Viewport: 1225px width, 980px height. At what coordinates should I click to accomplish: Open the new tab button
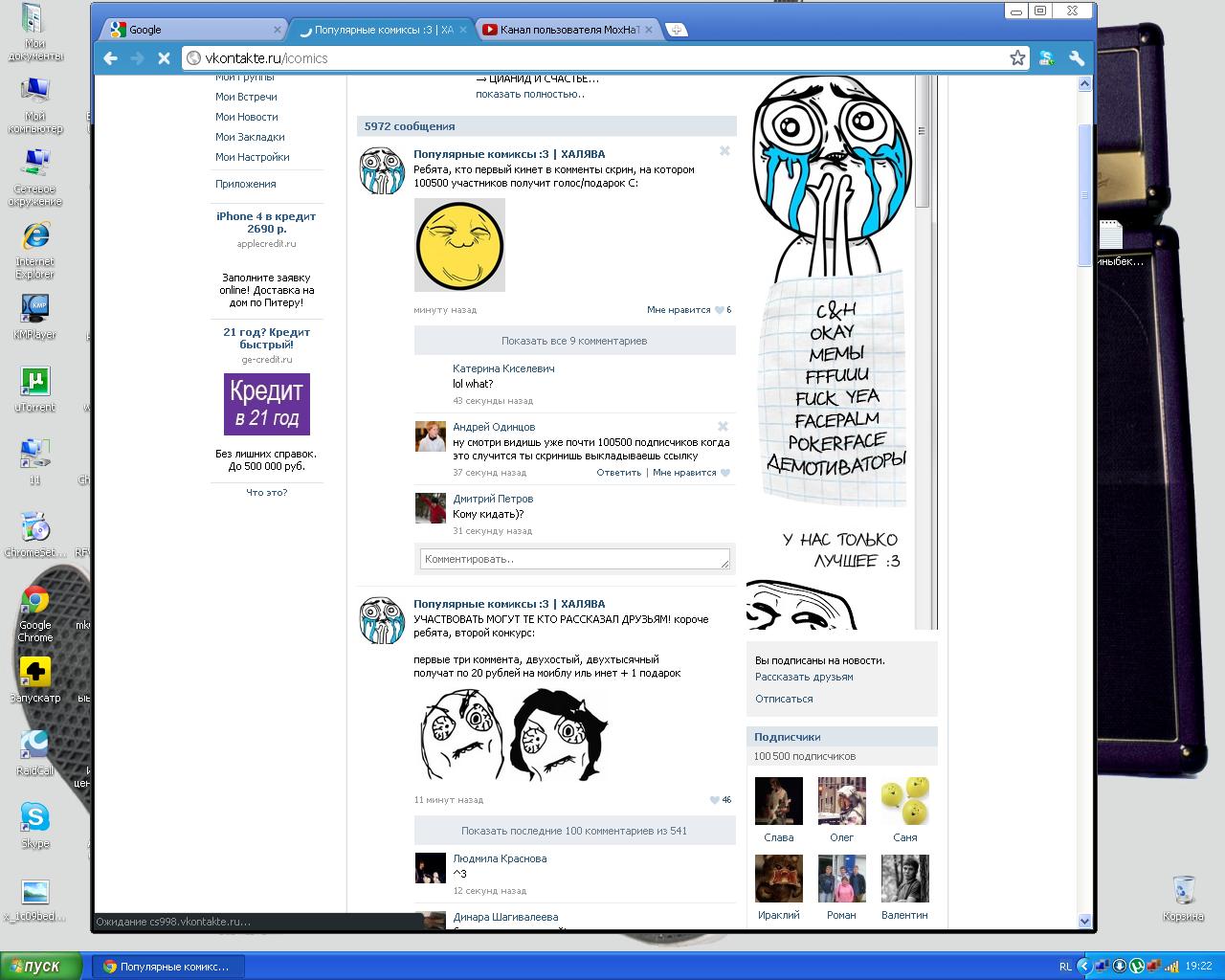[676, 30]
